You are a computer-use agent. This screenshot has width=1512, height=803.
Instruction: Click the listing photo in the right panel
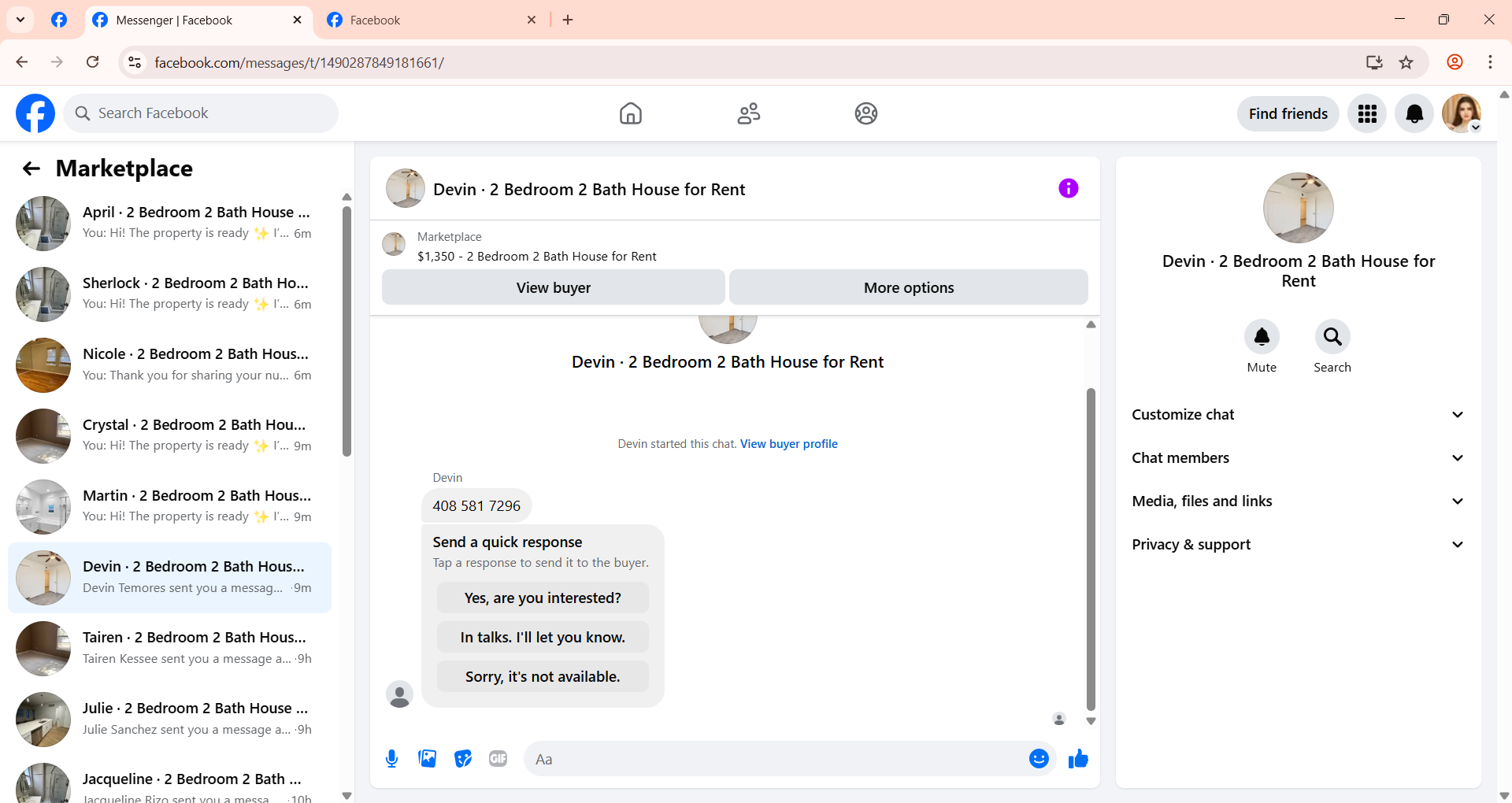pos(1299,208)
